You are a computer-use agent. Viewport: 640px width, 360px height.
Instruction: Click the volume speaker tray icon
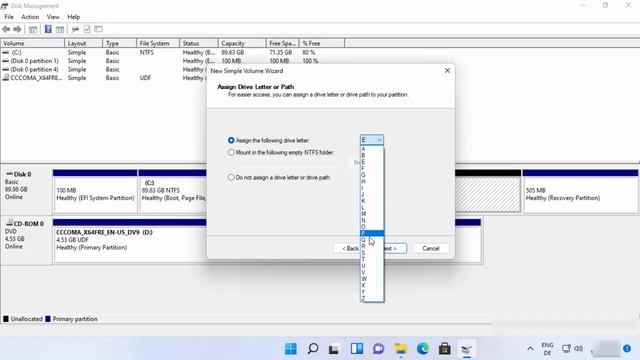point(578,349)
